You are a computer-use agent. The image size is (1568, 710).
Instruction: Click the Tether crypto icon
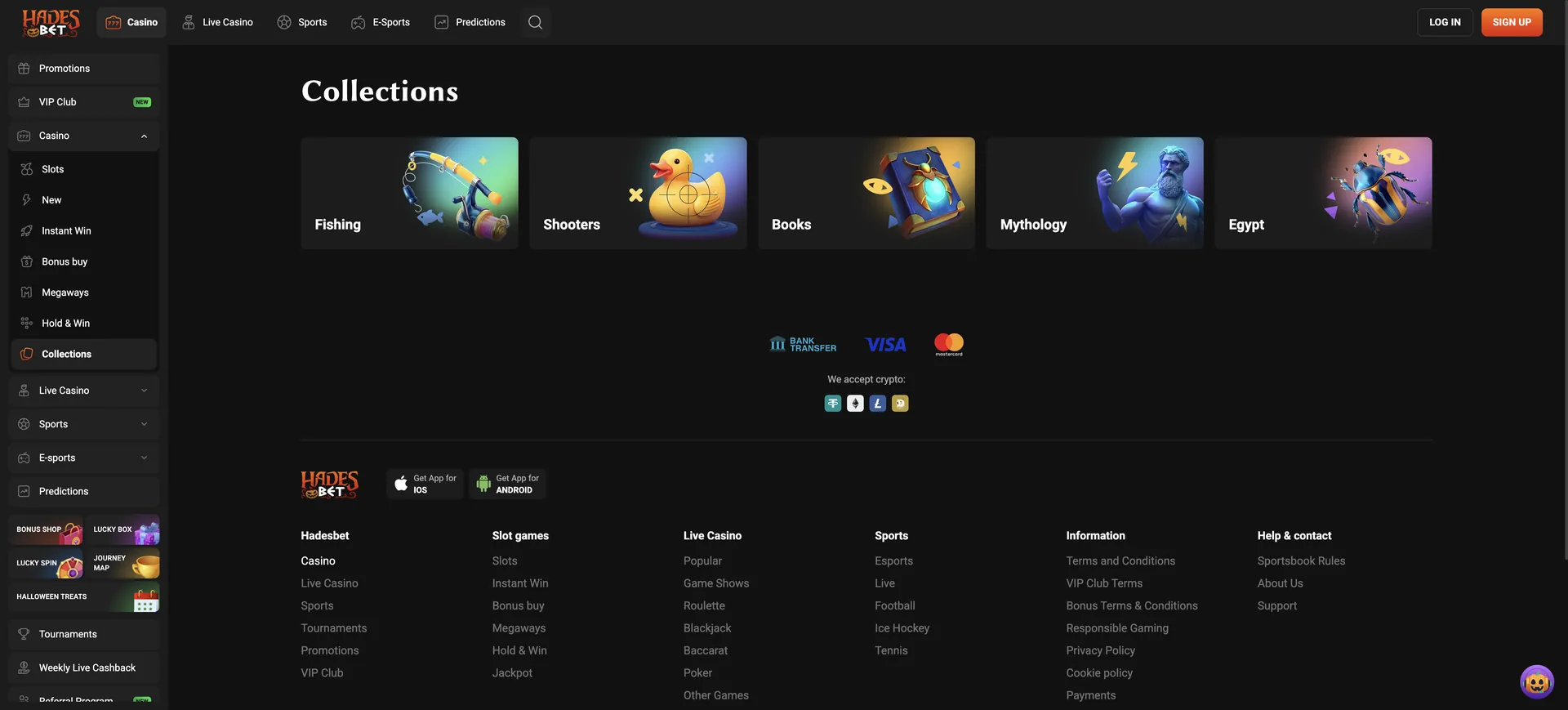point(832,404)
